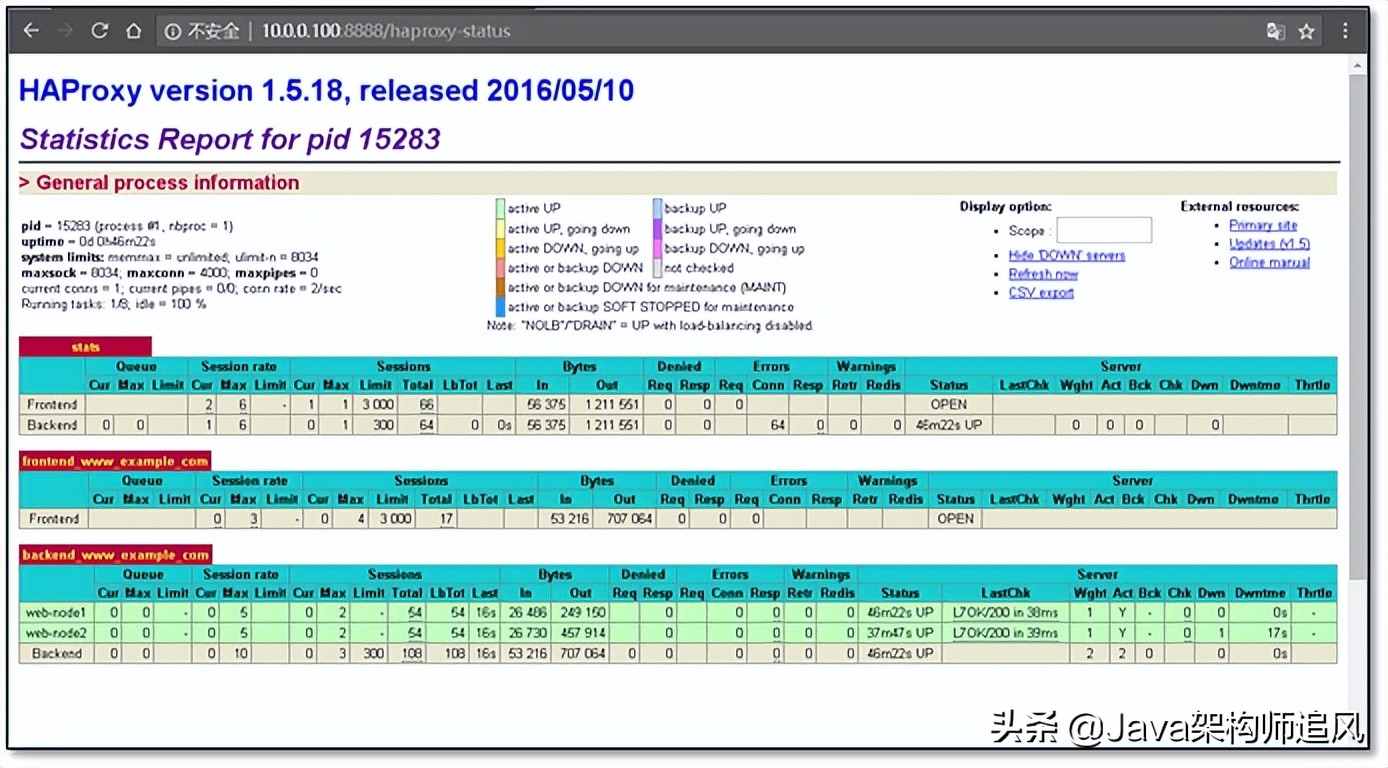Jump to the stats proxy section header
The width and height of the screenshot is (1388, 768).
point(85,345)
